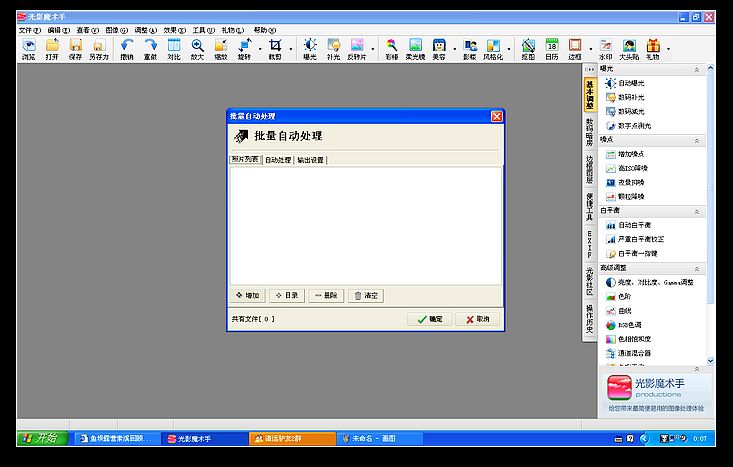
Task: Apply 自动曝光 from the right panel
Action: tap(633, 83)
